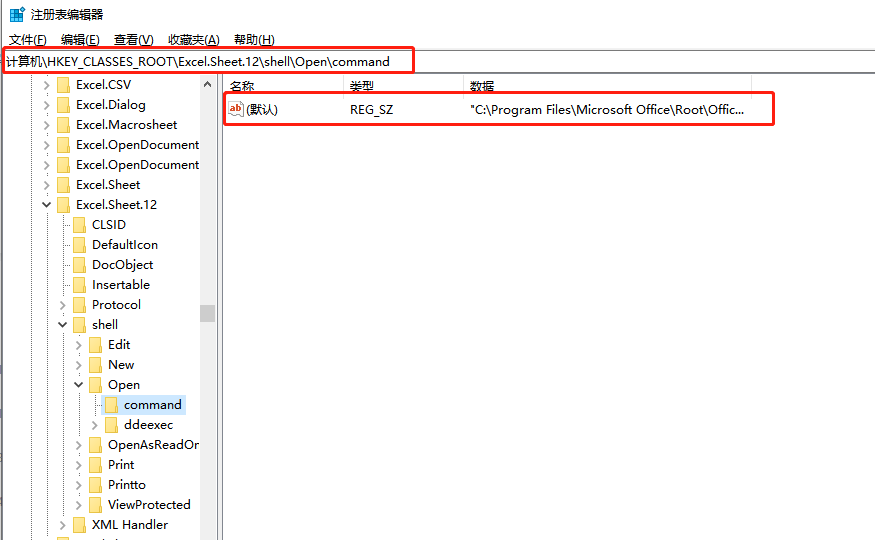
Task: Select the Protocol folder icon
Action: tap(80, 305)
